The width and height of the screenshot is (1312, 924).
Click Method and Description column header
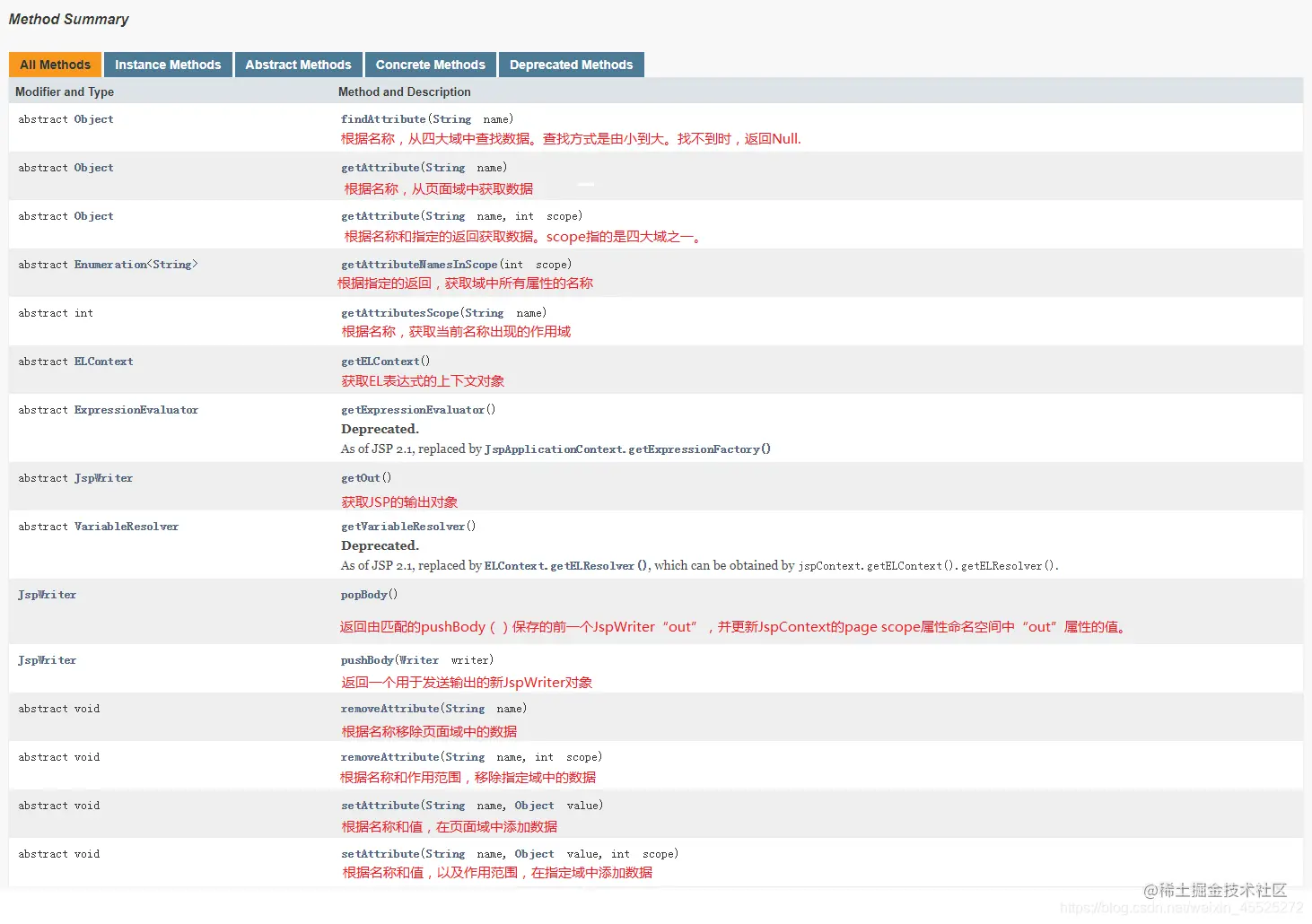[405, 92]
